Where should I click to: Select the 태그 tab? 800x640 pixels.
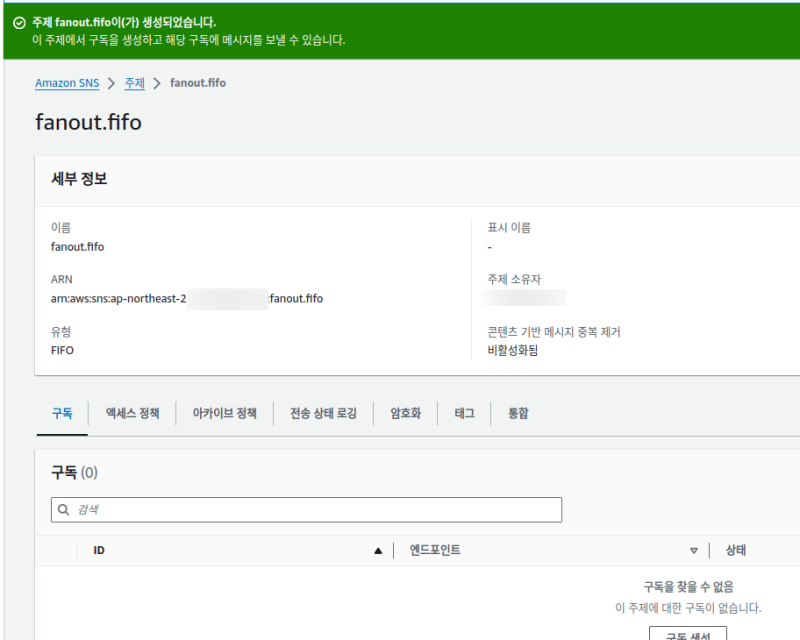click(x=465, y=413)
